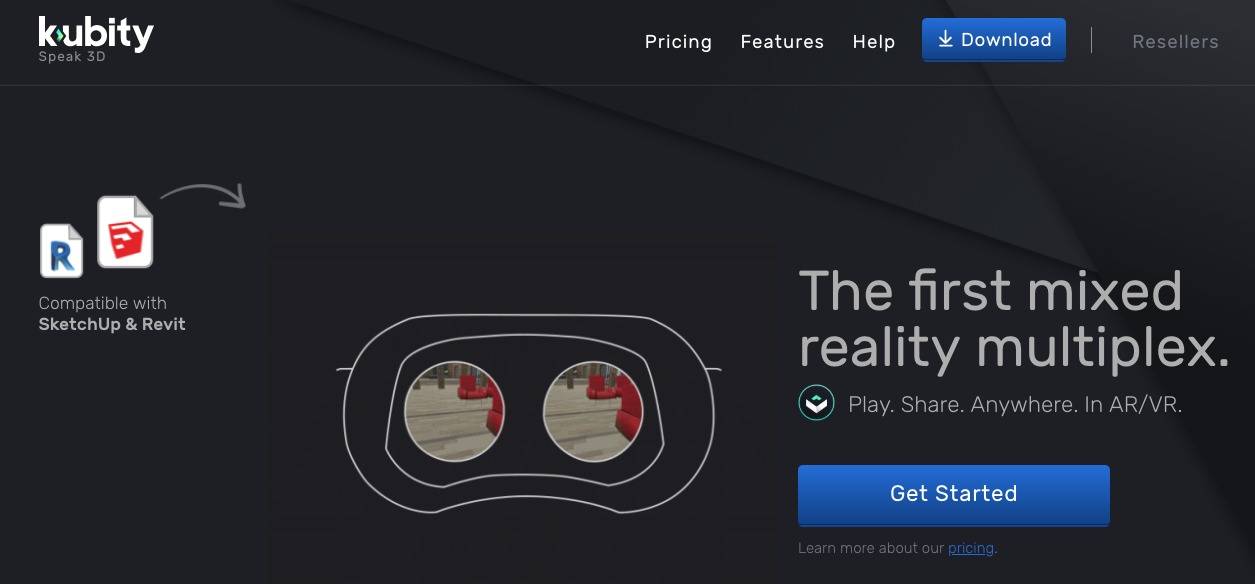The image size is (1255, 584).
Task: Click the Speak 3D tagline under the logo
Action: 72,57
